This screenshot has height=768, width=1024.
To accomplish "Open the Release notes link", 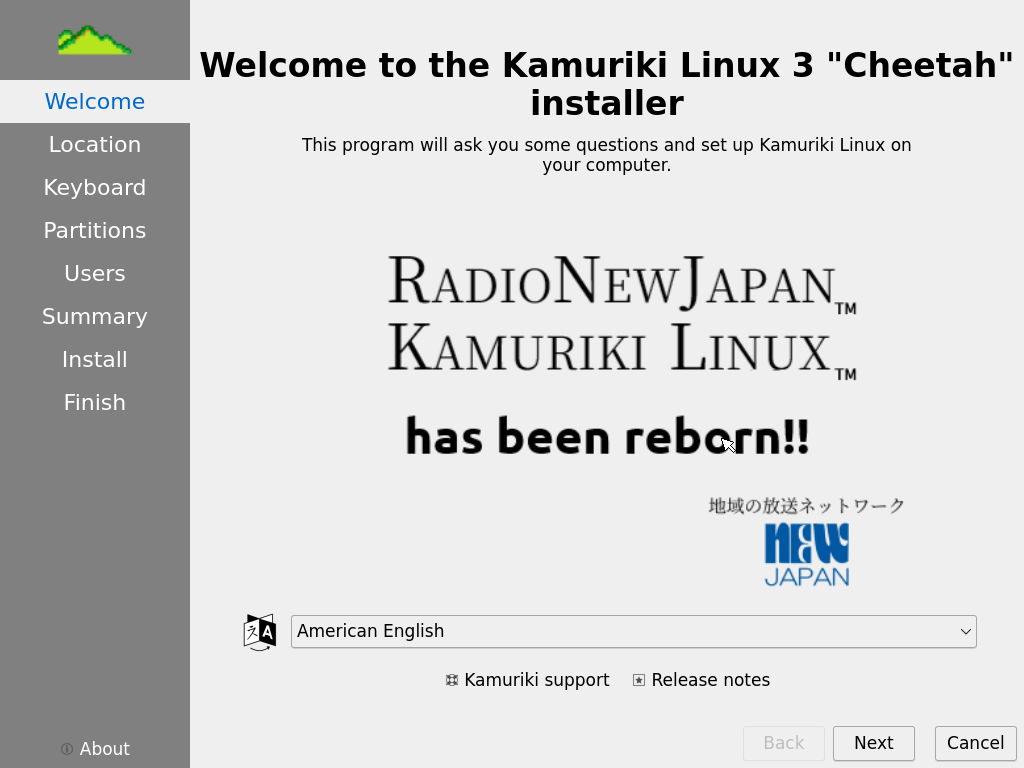I will pos(701,680).
